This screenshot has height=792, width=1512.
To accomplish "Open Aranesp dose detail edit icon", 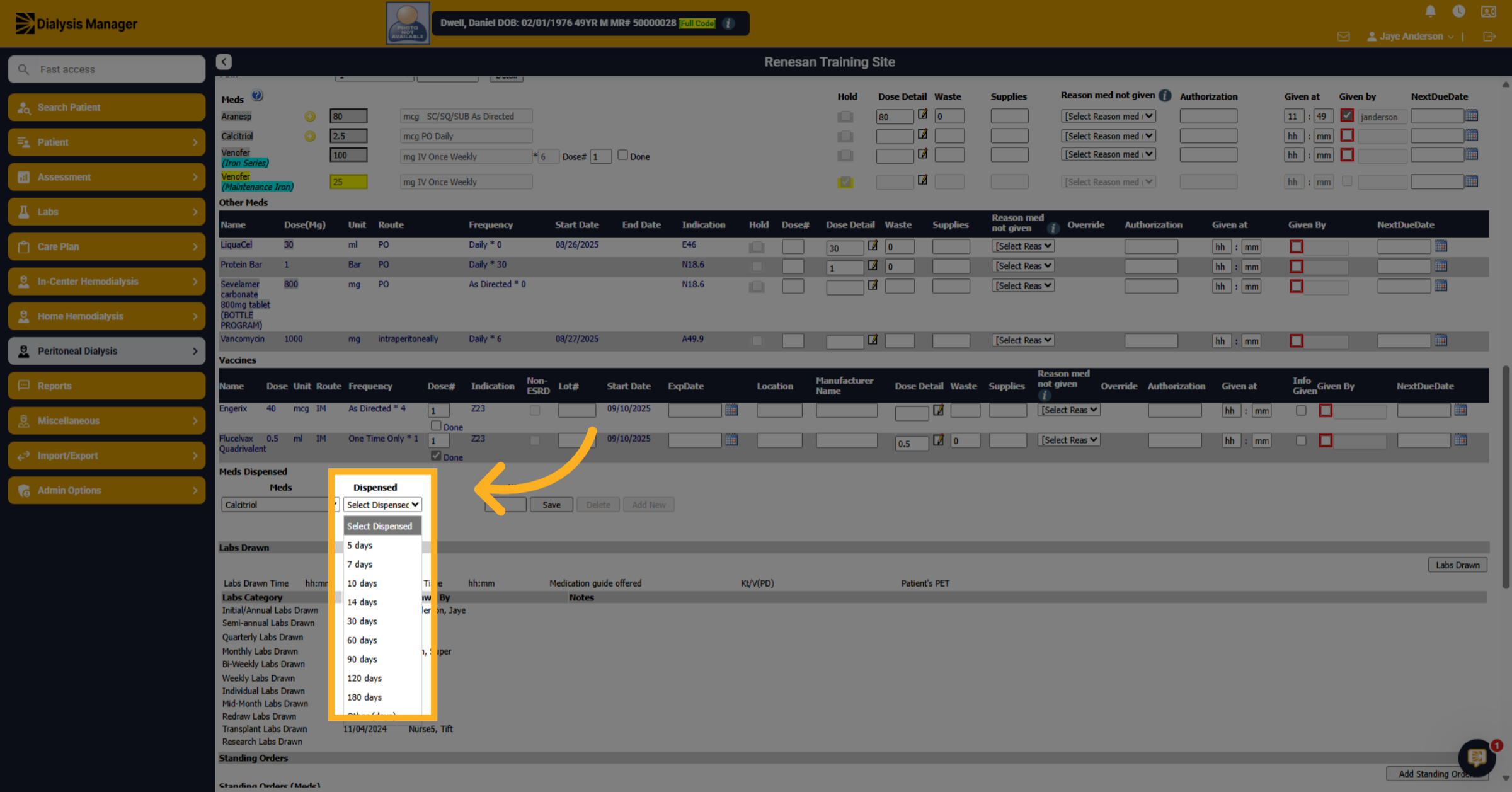I will (922, 115).
